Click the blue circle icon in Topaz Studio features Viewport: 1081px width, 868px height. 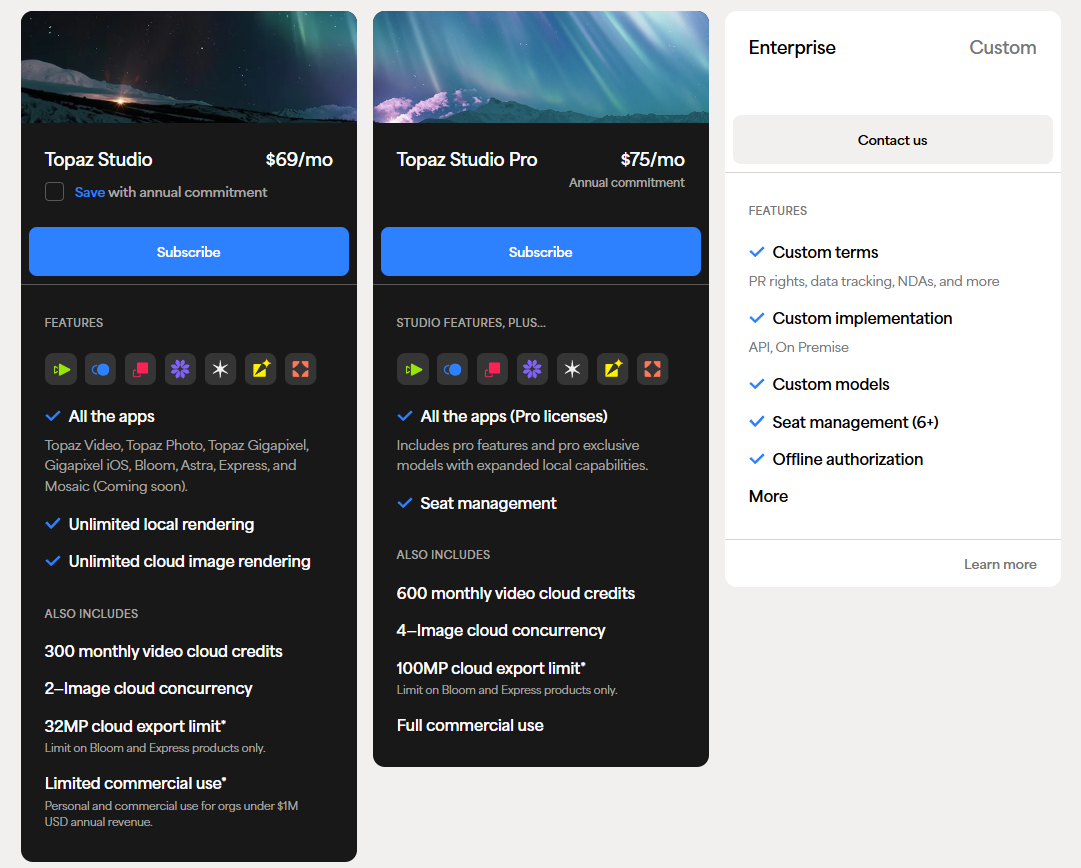101,369
